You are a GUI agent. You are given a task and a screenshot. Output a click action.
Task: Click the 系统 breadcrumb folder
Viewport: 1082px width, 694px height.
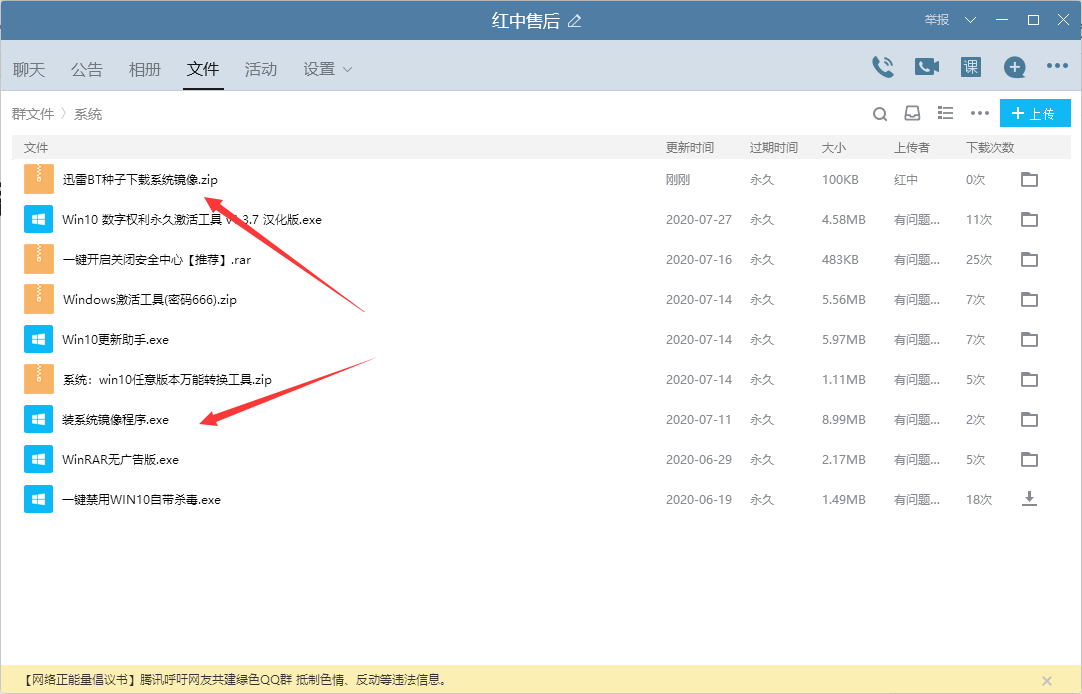[88, 114]
